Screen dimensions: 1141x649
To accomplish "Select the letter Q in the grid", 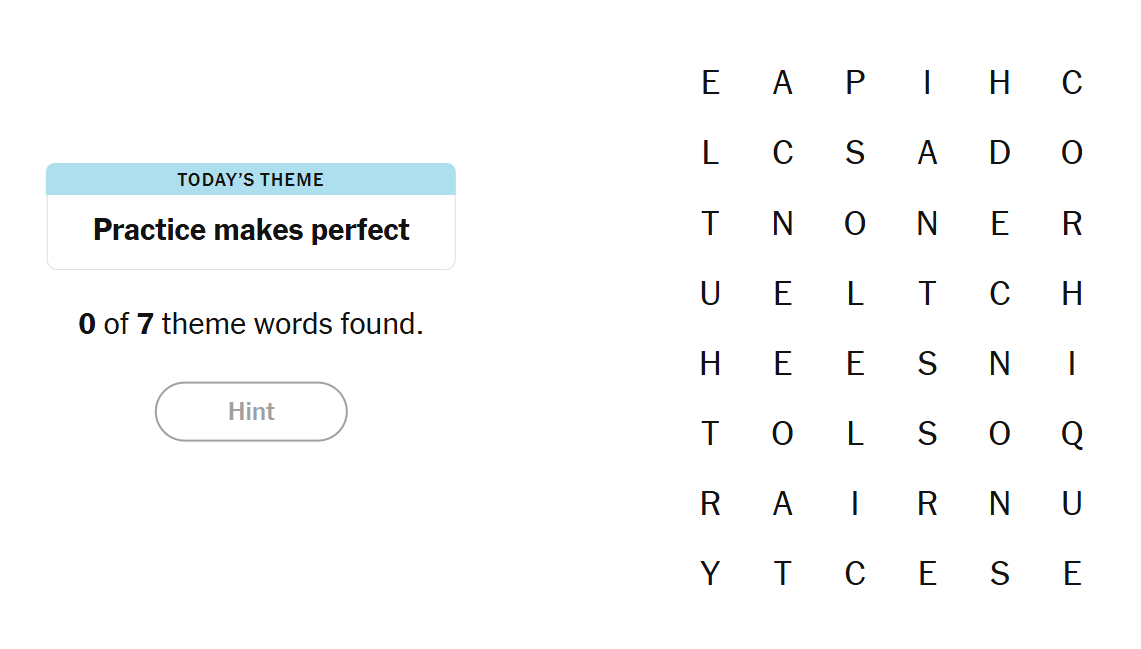I will coord(1072,434).
